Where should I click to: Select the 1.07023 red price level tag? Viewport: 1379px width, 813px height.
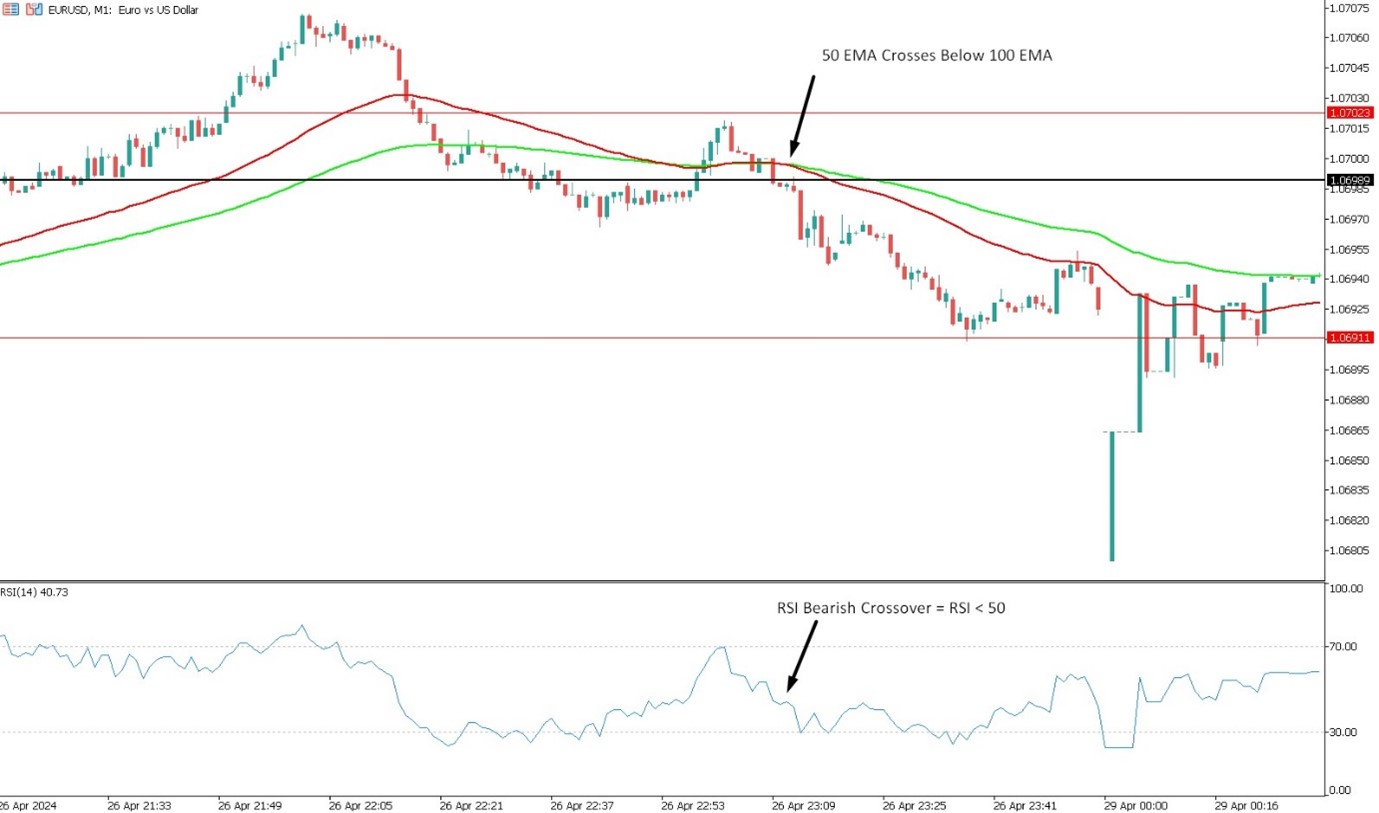click(1349, 113)
